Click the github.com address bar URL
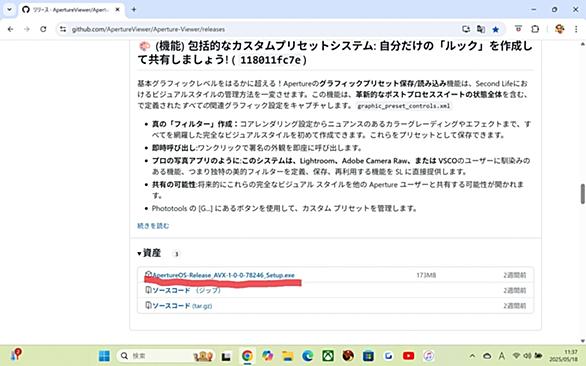Image resolution: width=586 pixels, height=366 pixels. 148,29
